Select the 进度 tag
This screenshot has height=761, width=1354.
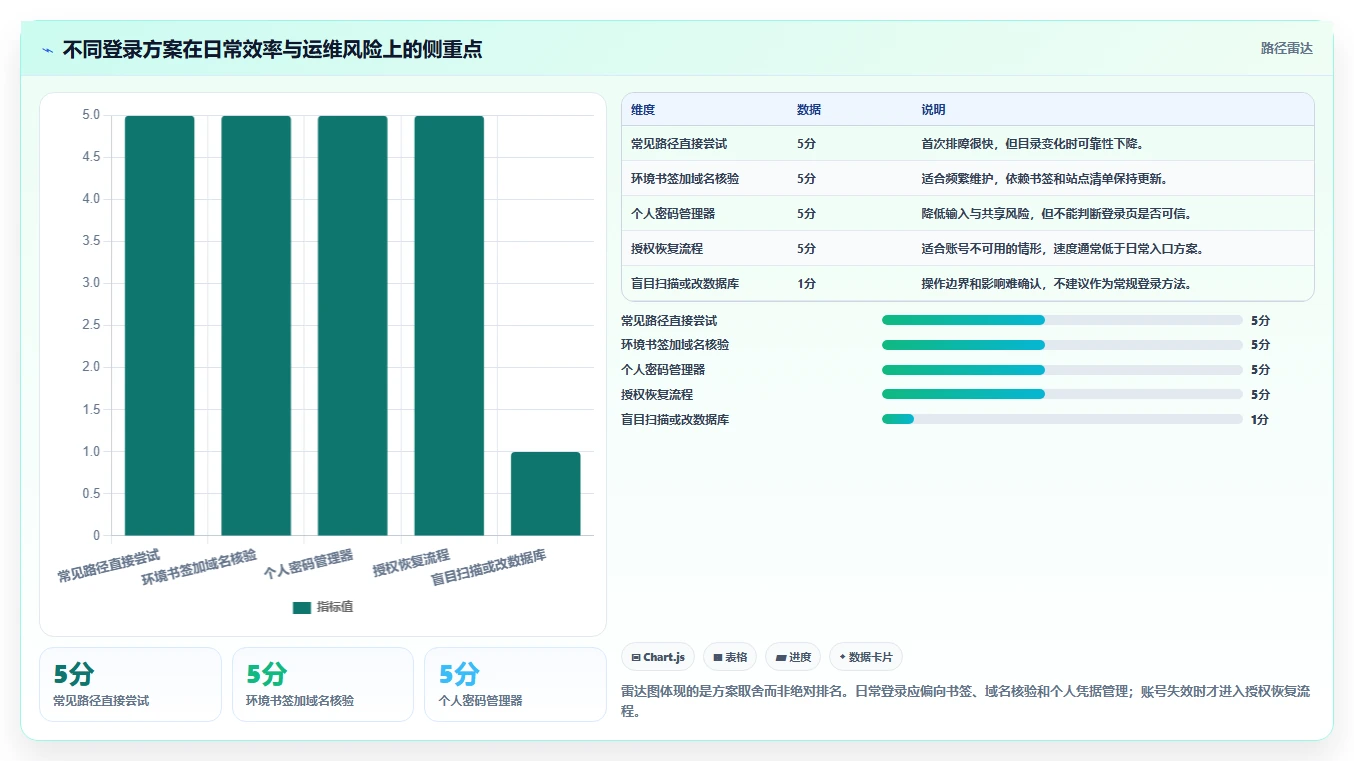[793, 657]
